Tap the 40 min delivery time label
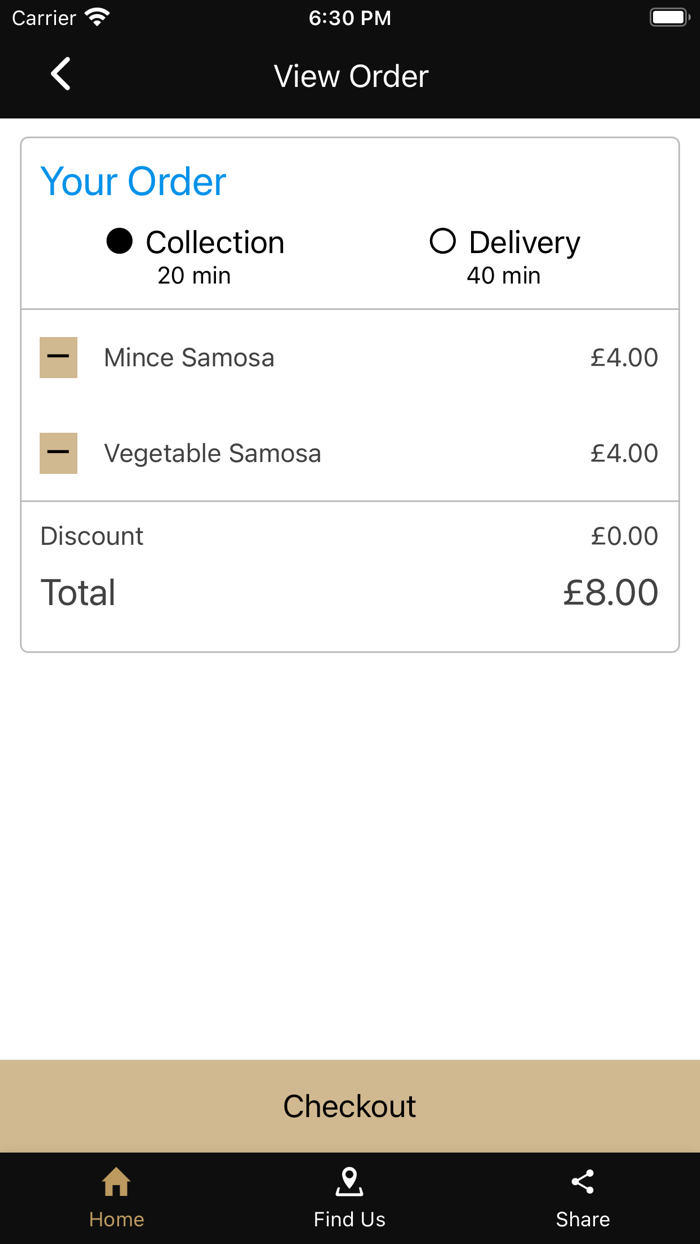Image resolution: width=700 pixels, height=1244 pixels. [x=503, y=276]
